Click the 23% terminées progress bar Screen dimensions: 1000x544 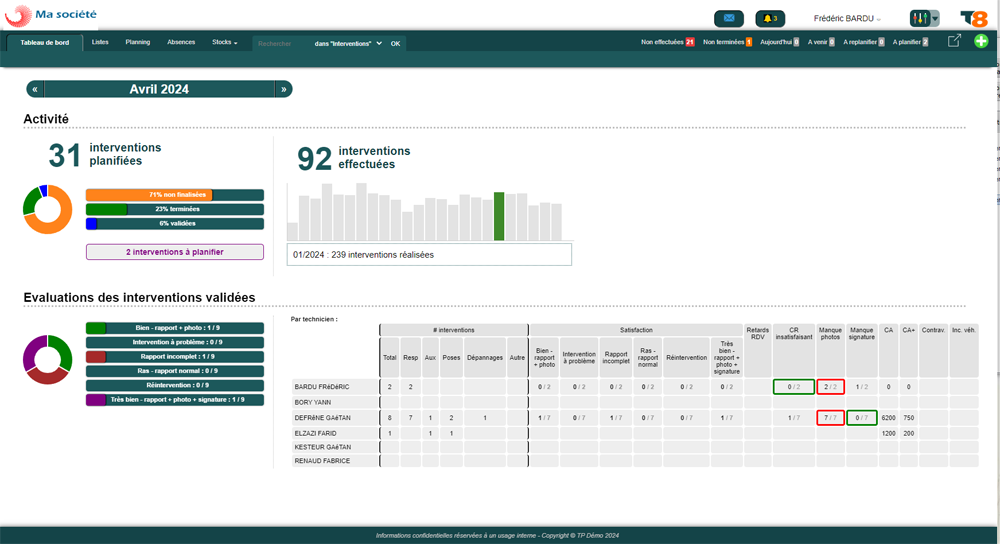175,209
